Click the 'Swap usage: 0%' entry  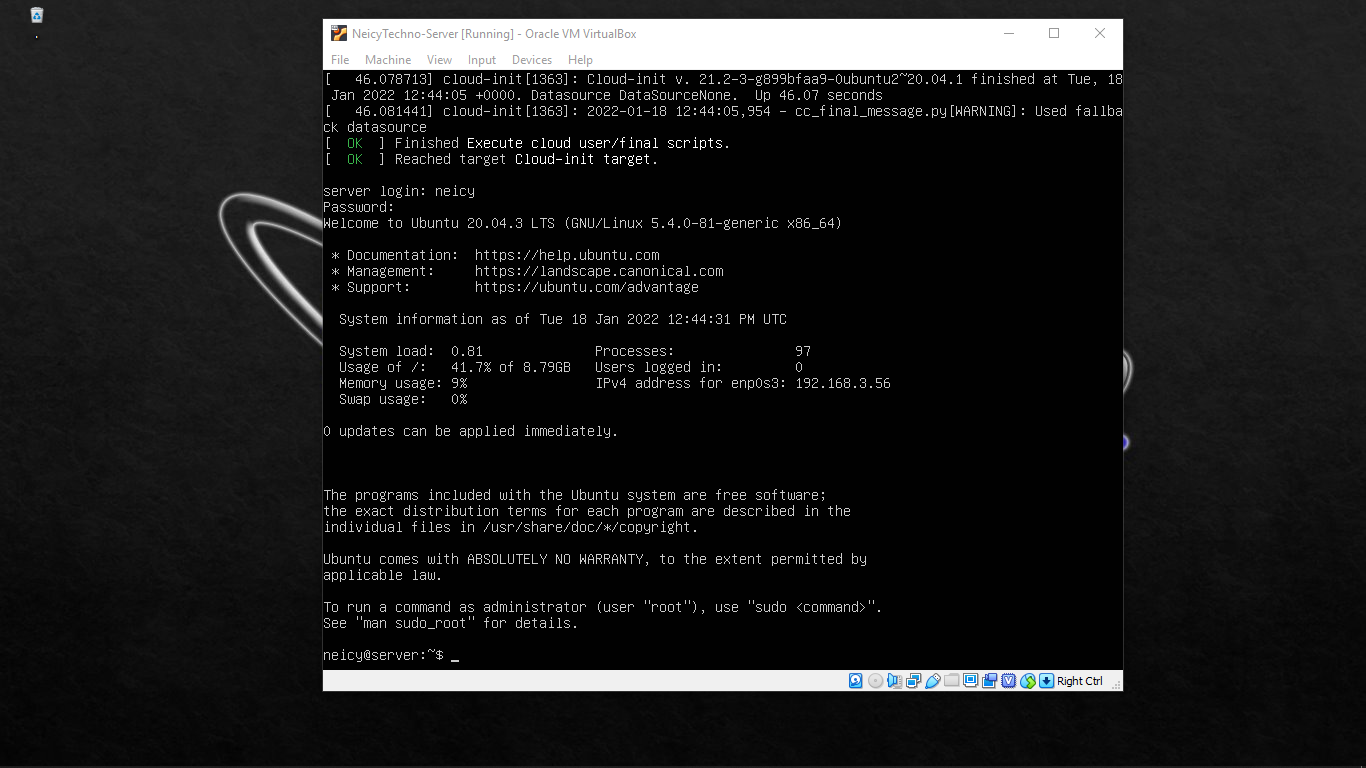(x=403, y=399)
